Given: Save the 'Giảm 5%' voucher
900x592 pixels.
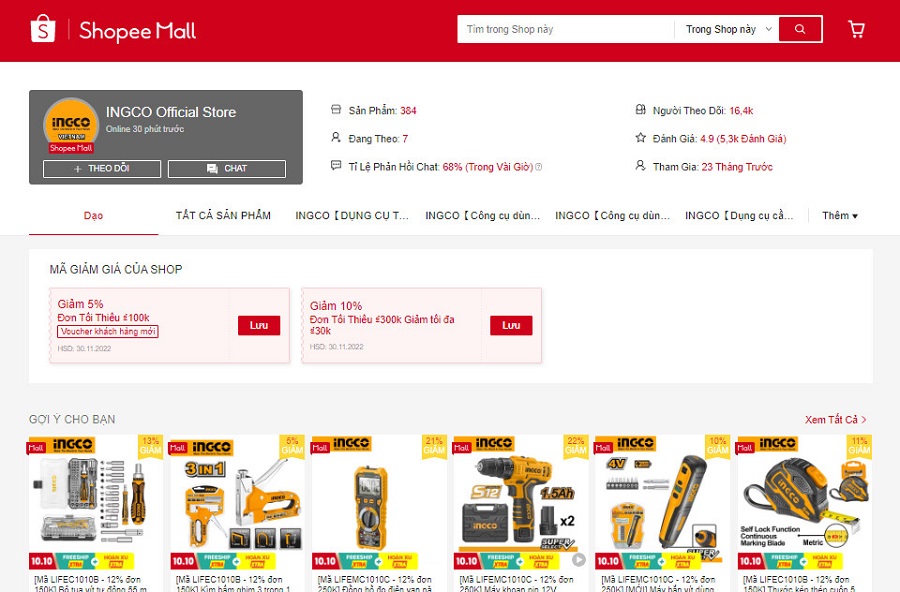Looking at the screenshot, I should [259, 325].
